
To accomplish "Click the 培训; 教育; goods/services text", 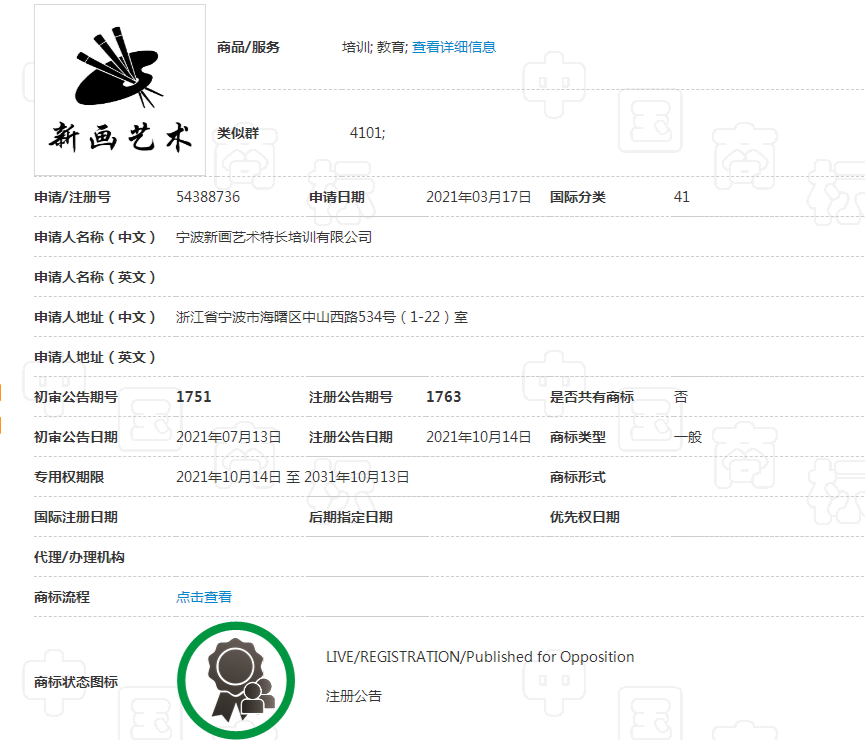I will pyautogui.click(x=375, y=47).
